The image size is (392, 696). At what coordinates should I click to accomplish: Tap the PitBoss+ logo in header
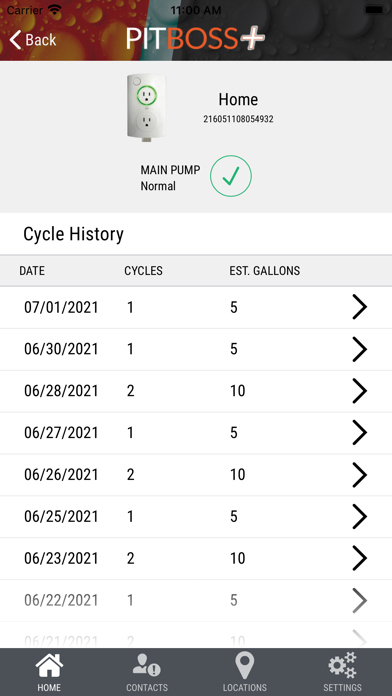(x=195, y=38)
